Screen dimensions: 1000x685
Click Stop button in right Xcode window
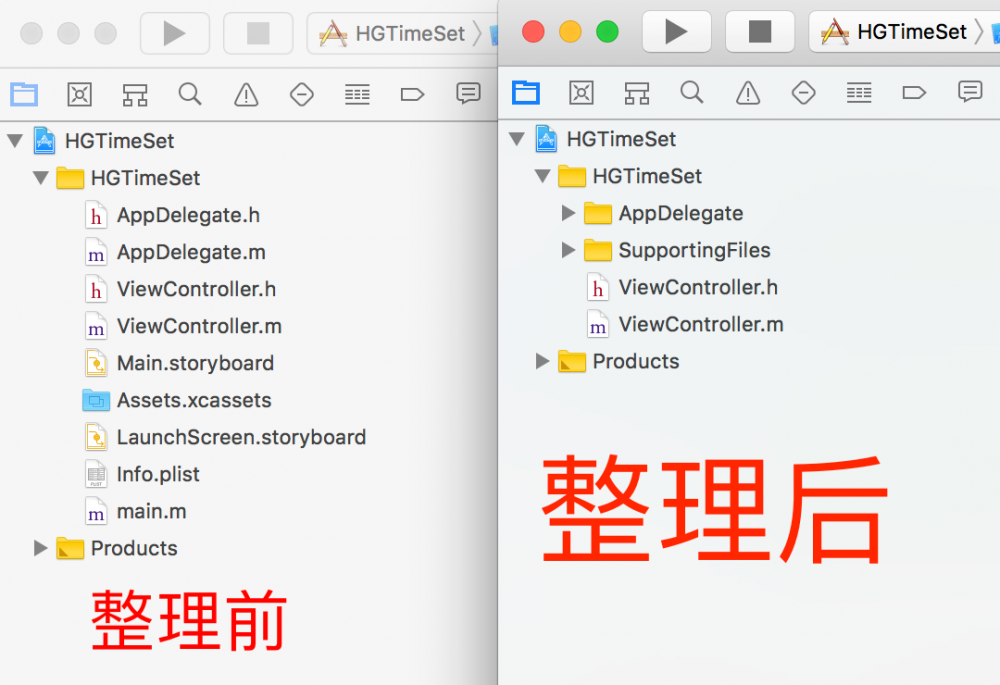(760, 31)
